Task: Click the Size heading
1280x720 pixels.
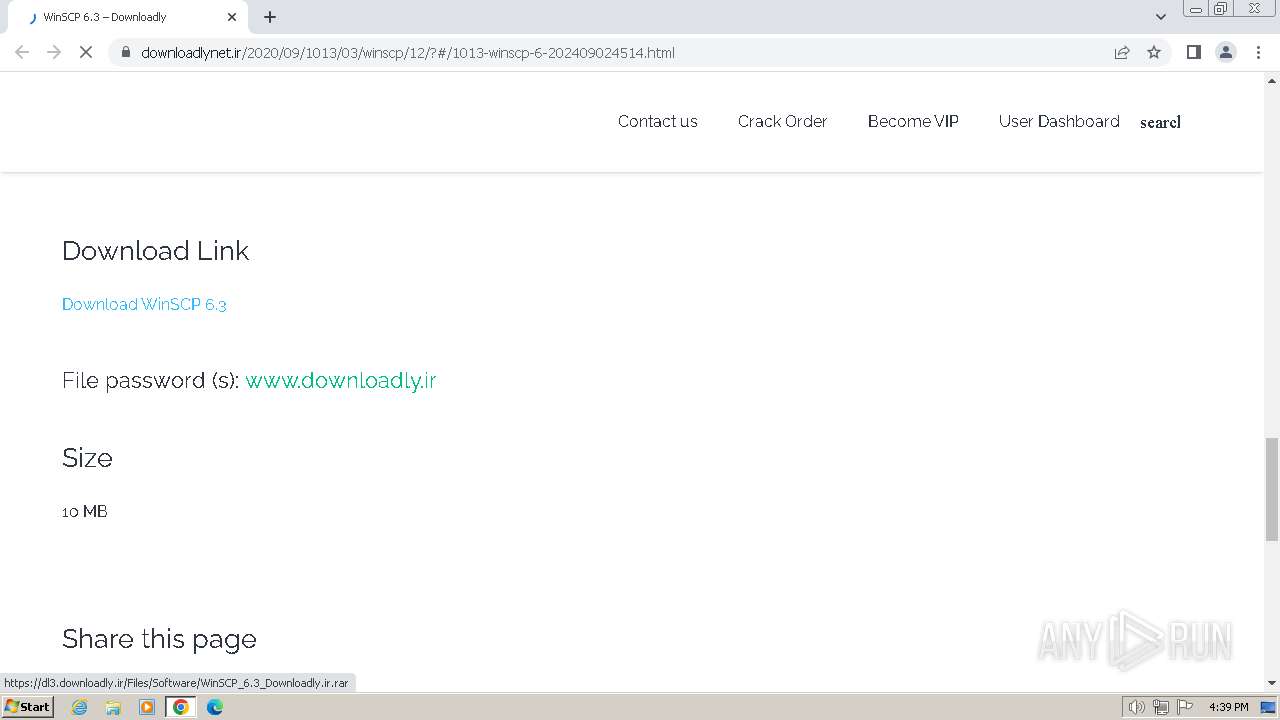Action: click(87, 458)
